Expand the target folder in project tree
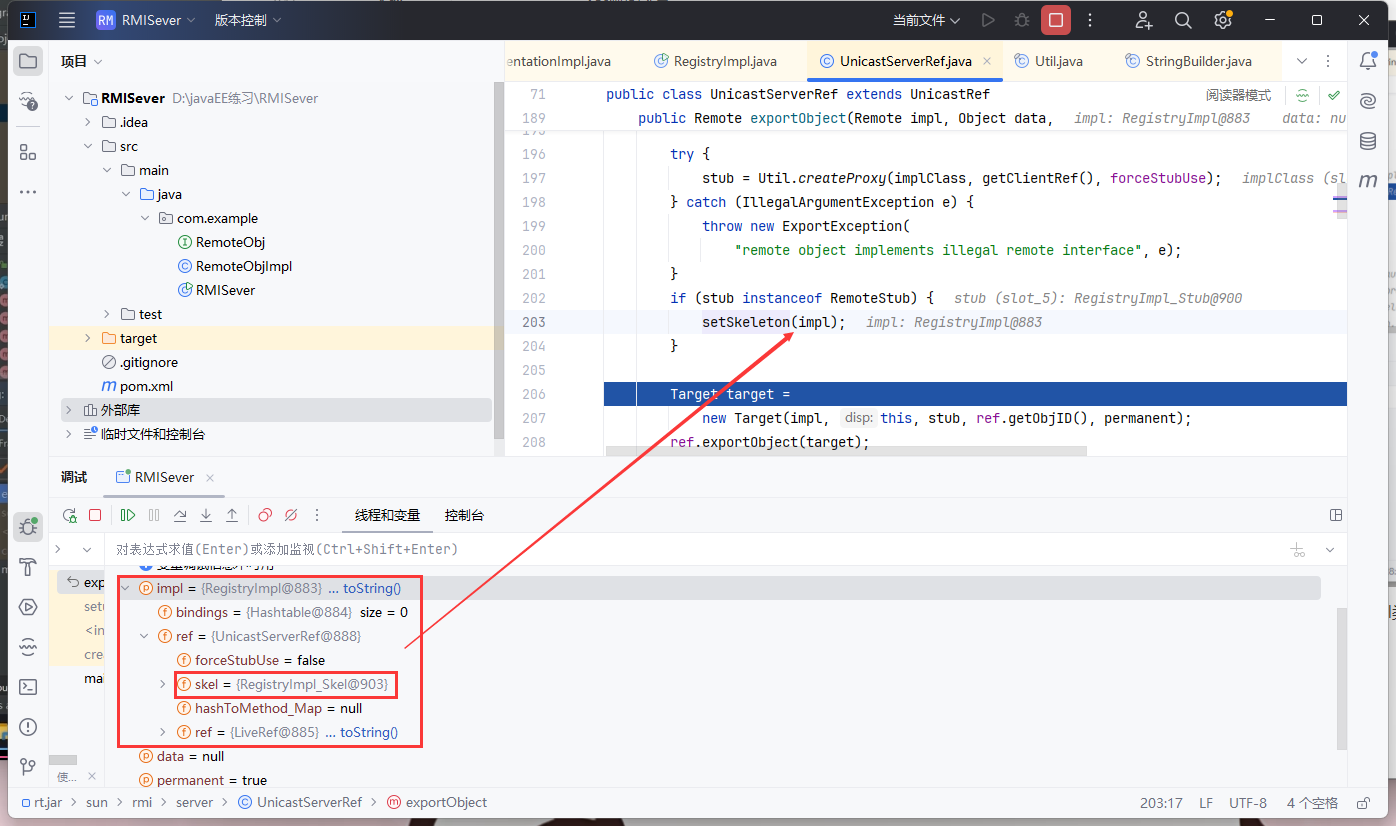1396x826 pixels. pyautogui.click(x=88, y=338)
